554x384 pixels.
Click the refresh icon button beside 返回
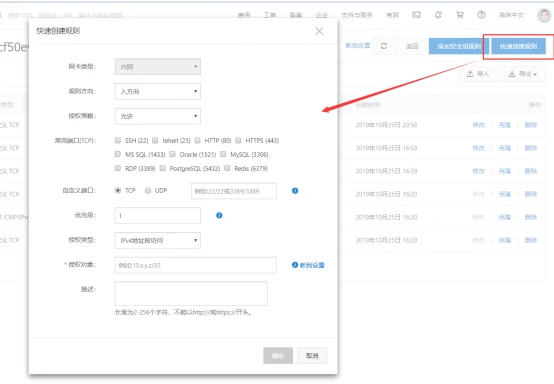tap(384, 46)
